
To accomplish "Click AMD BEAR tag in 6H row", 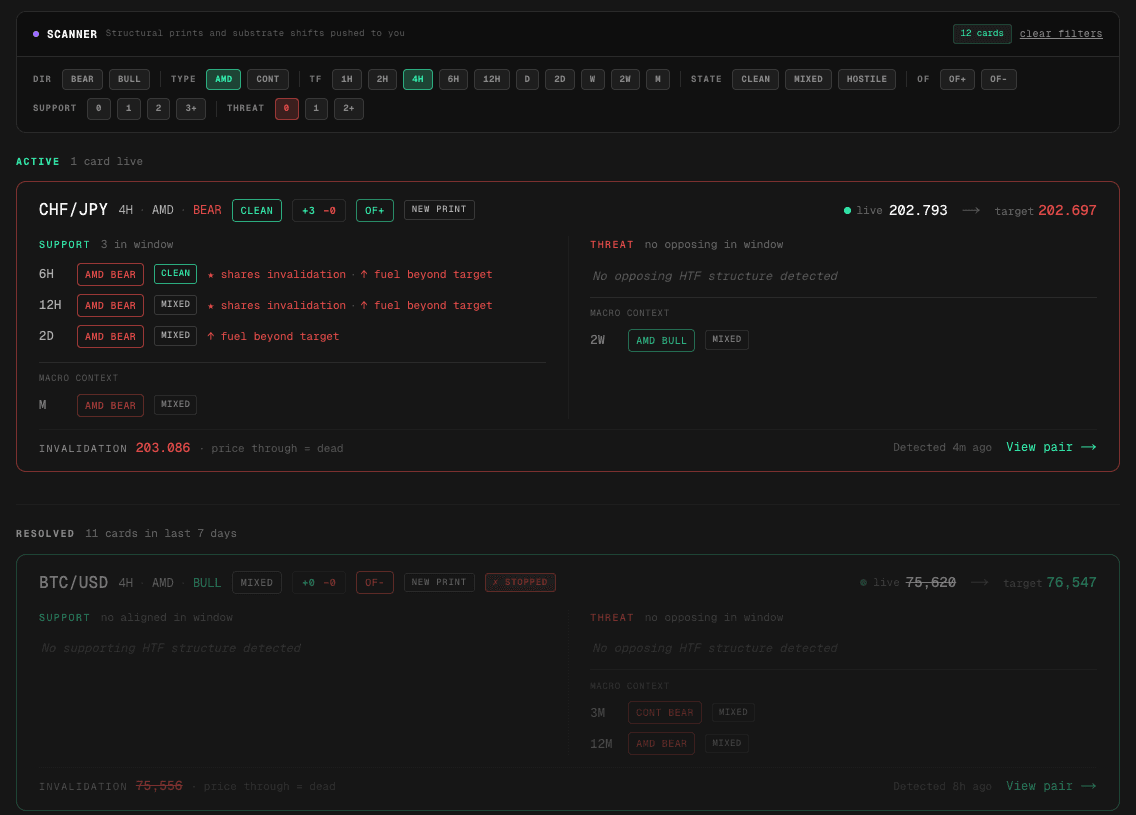I will (x=110, y=275).
